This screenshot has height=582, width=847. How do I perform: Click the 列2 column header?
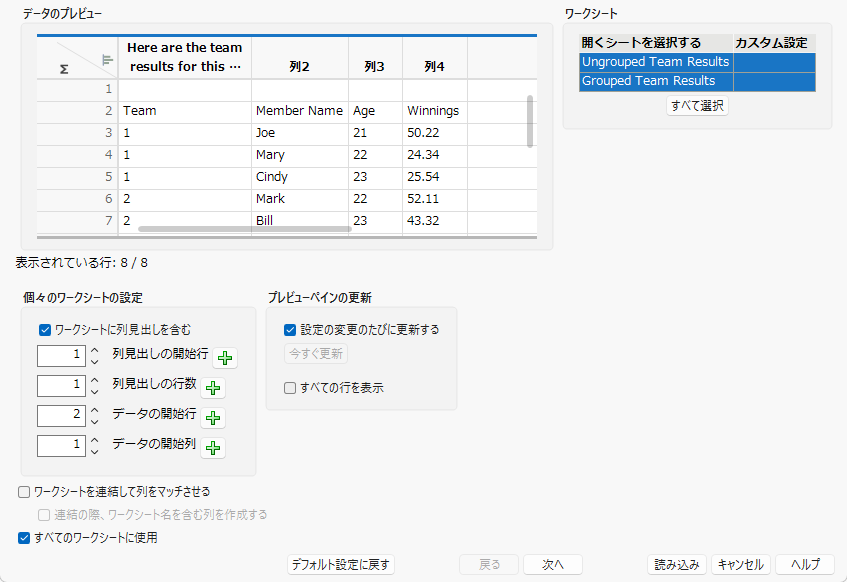pos(299,58)
